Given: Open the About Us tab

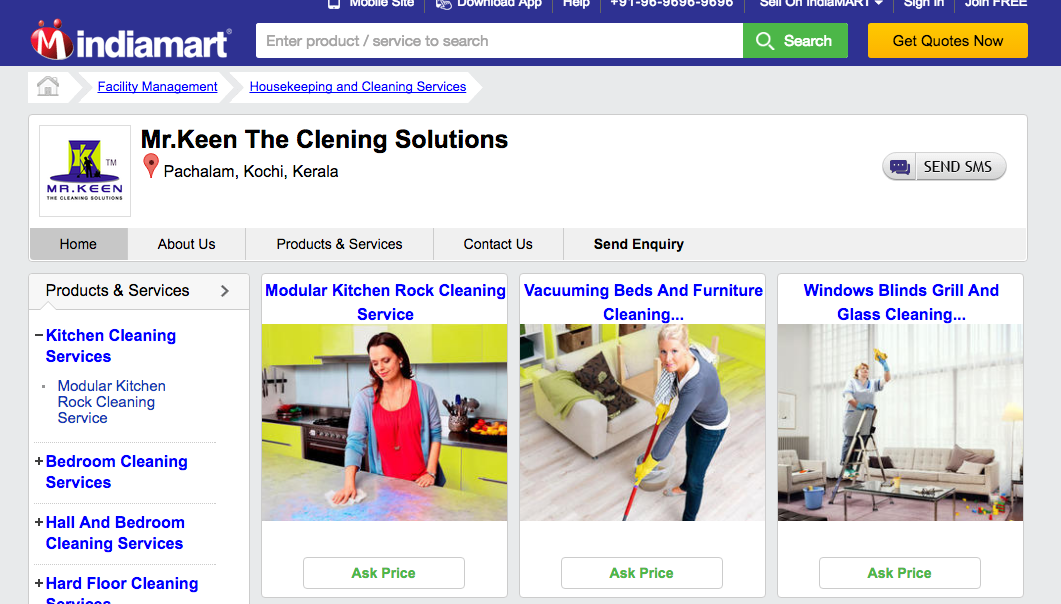Looking at the screenshot, I should 186,244.
